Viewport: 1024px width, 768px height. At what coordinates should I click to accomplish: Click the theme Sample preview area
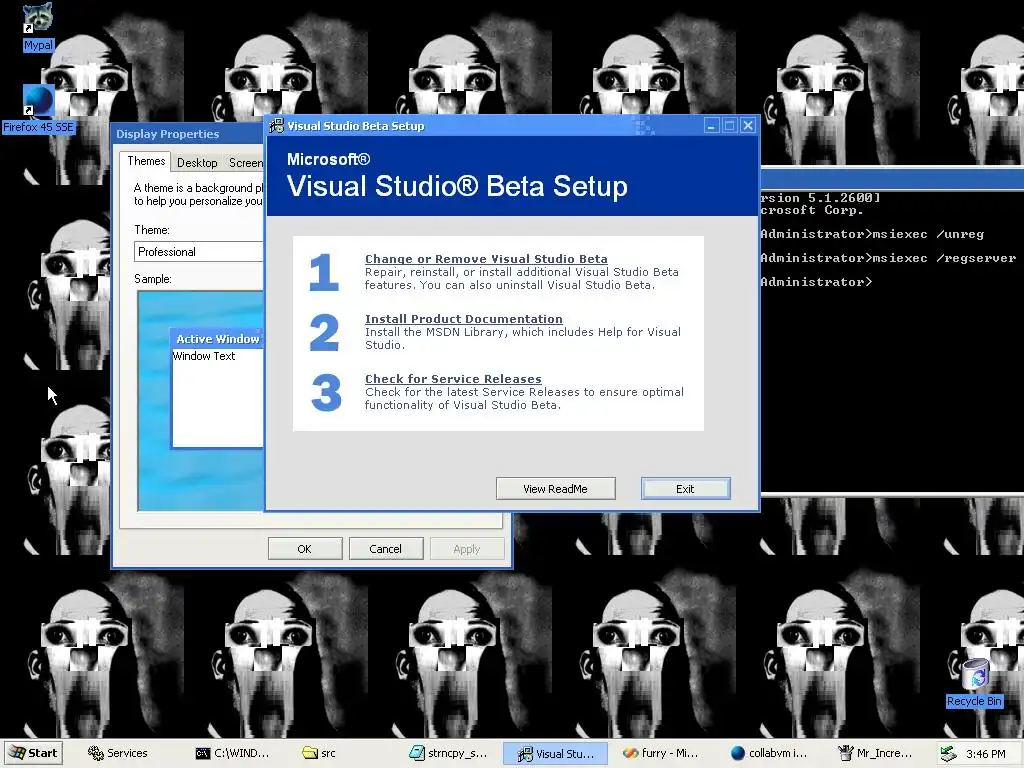click(x=200, y=400)
